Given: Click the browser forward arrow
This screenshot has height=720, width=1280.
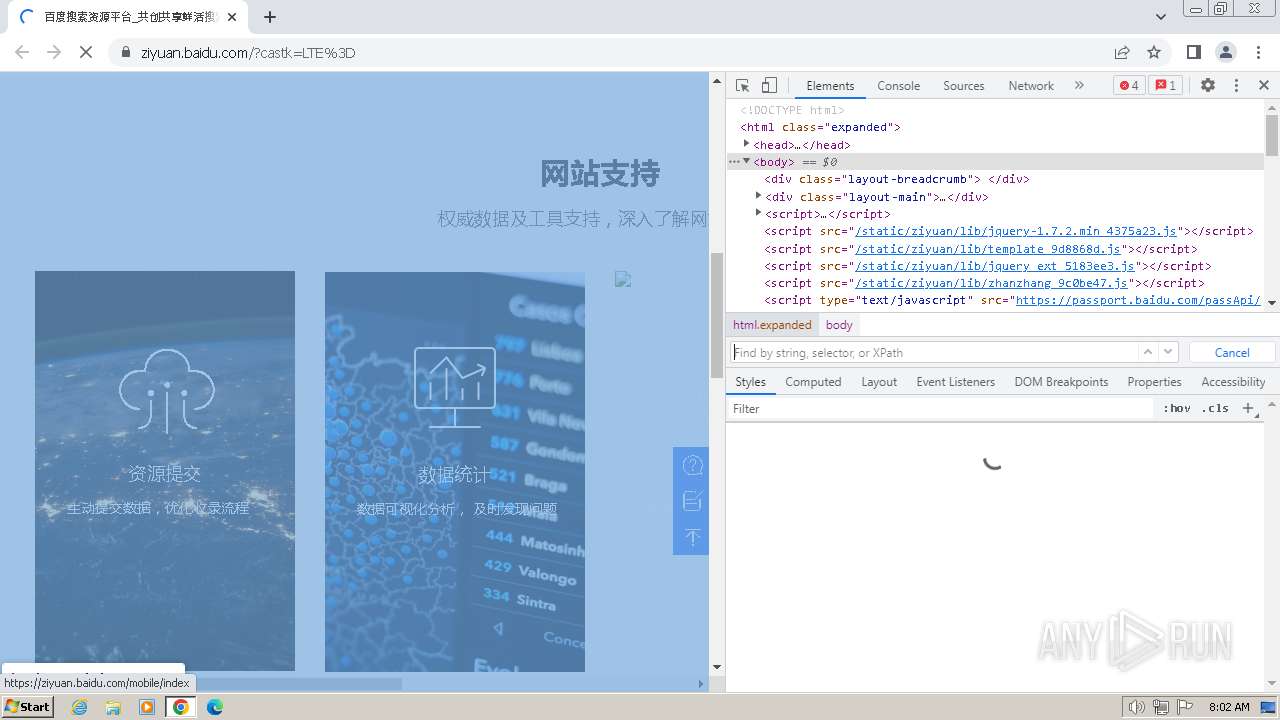Looking at the screenshot, I should (x=54, y=52).
